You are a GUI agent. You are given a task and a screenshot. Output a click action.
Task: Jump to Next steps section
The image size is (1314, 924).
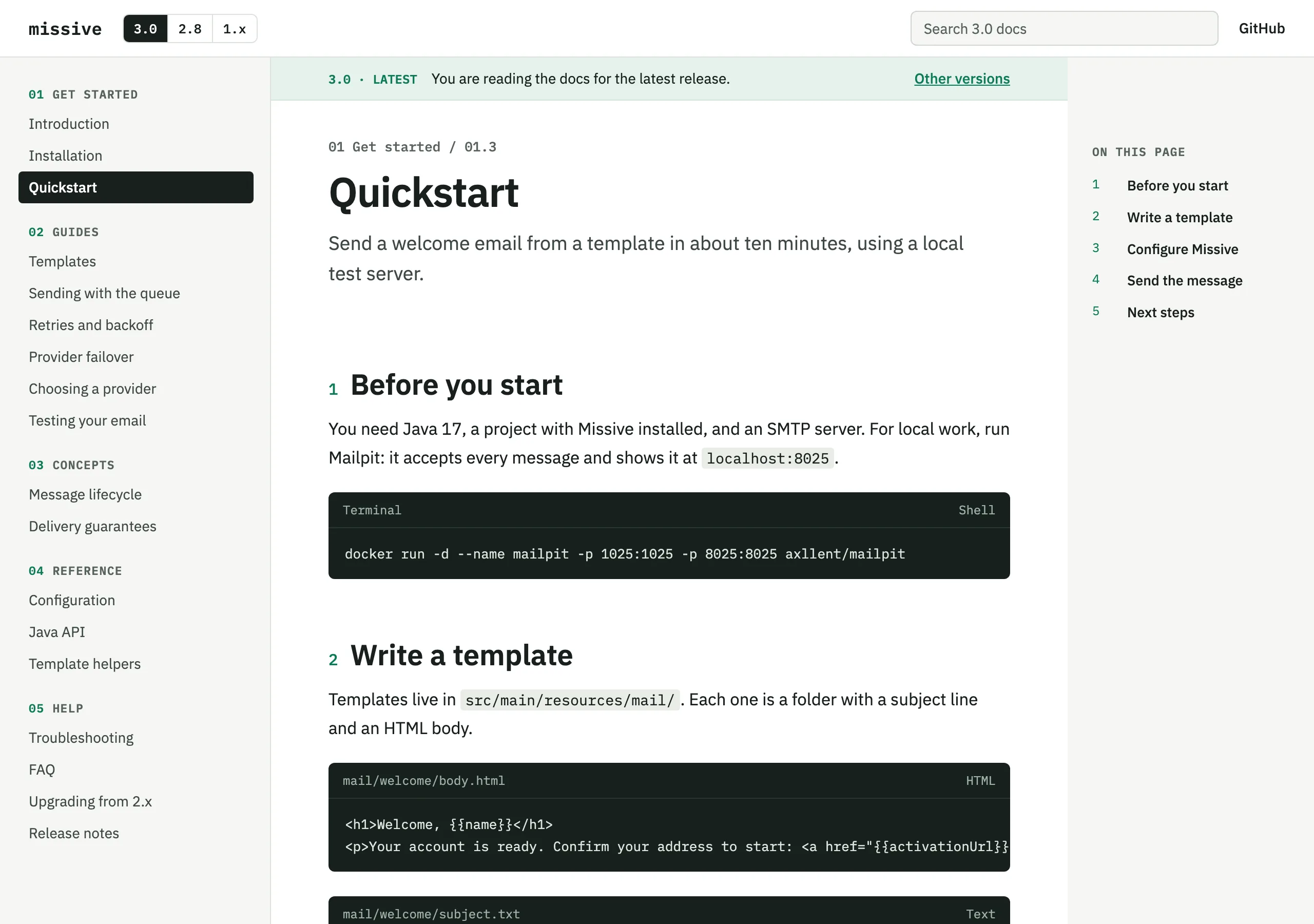1160,313
